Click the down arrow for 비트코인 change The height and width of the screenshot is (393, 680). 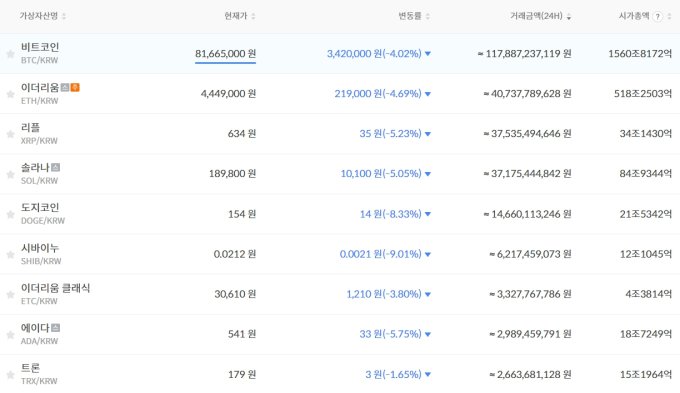[x=428, y=54]
